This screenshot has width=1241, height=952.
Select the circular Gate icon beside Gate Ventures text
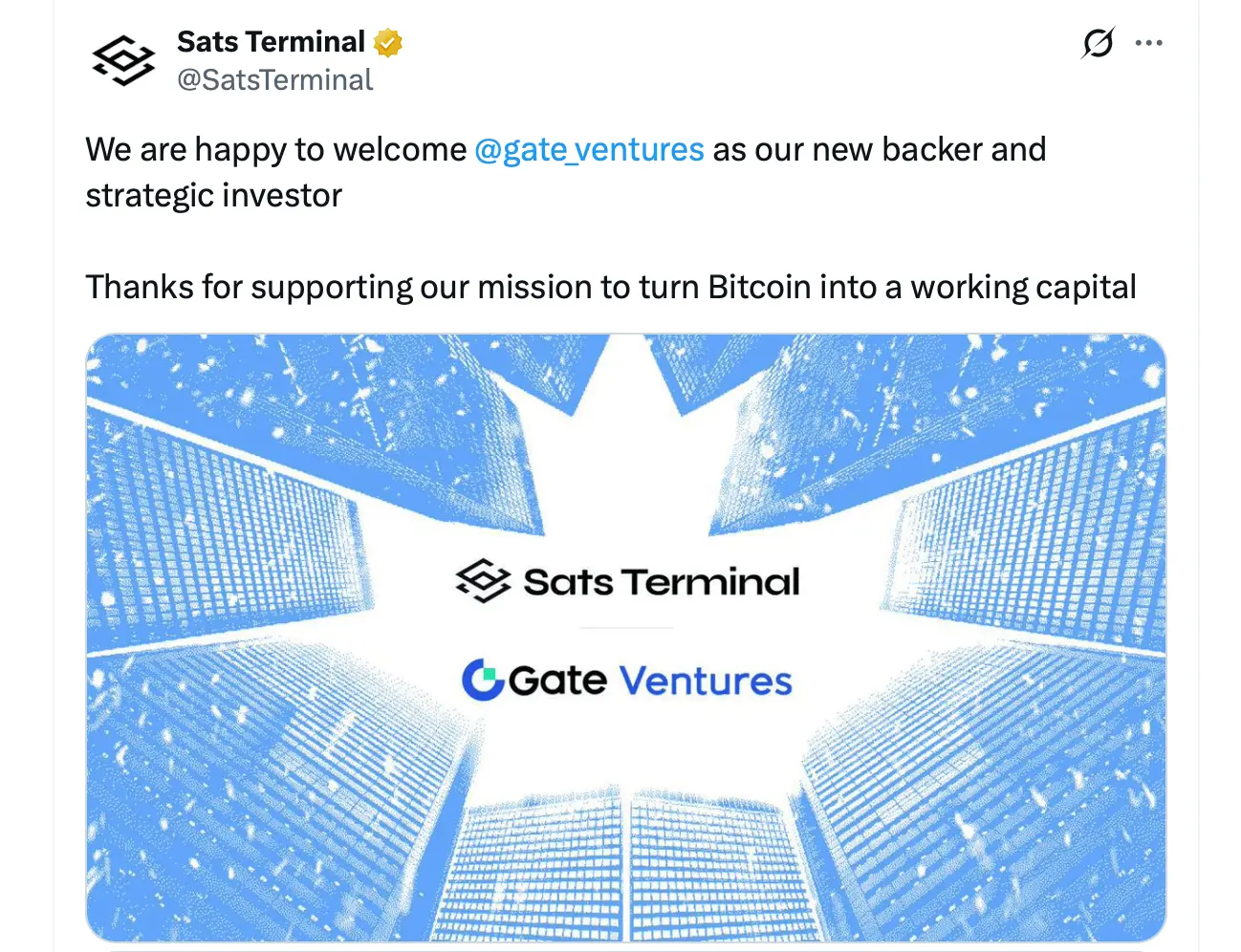coord(483,680)
